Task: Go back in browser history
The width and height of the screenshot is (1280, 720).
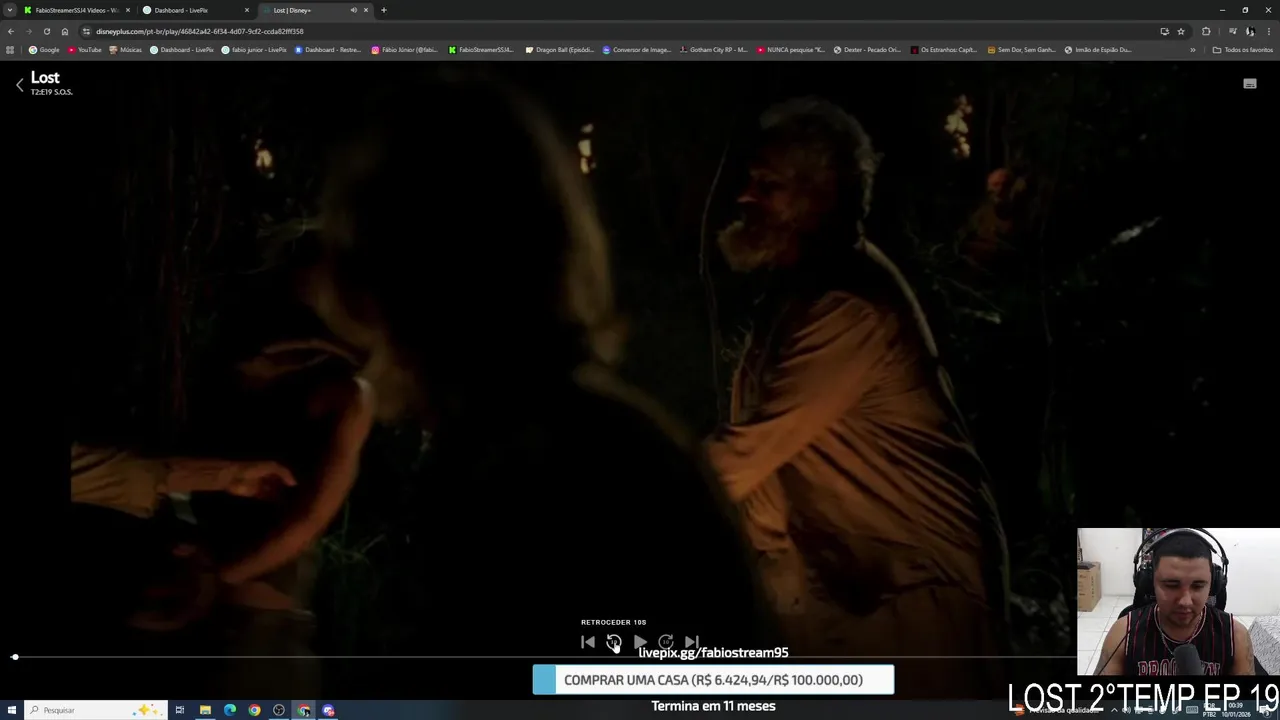Action: coord(10,31)
